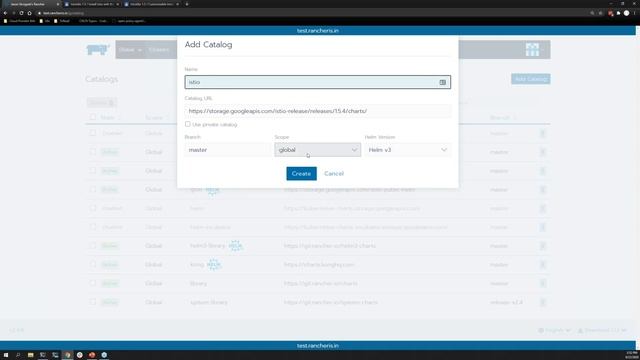Open the Global menu in Rancher header
This screenshot has width=640, height=360.
pos(130,50)
